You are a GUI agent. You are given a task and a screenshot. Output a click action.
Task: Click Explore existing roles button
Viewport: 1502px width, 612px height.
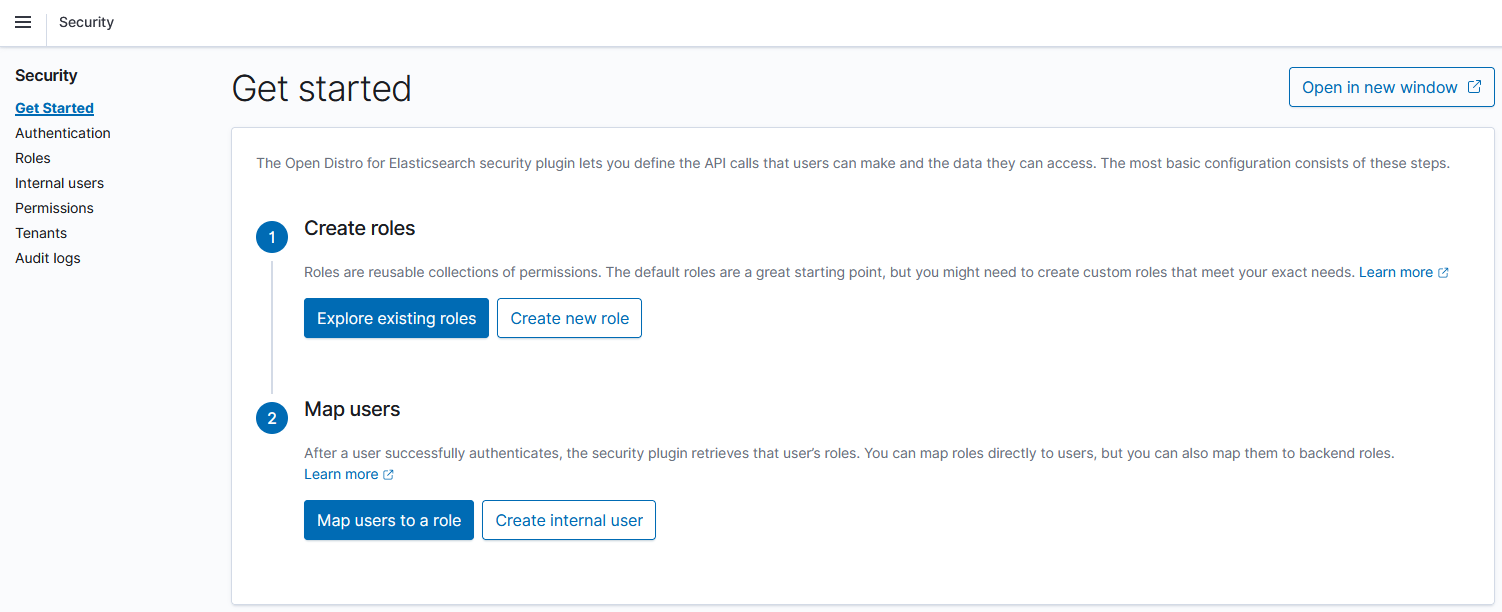click(x=396, y=318)
